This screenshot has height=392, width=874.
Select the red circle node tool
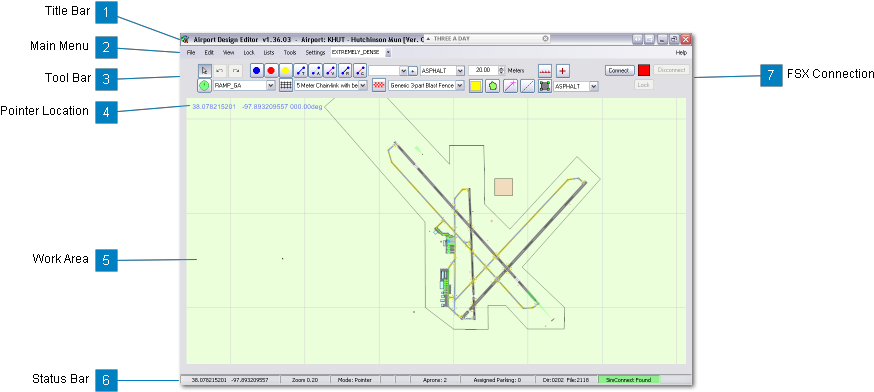[x=271, y=71]
